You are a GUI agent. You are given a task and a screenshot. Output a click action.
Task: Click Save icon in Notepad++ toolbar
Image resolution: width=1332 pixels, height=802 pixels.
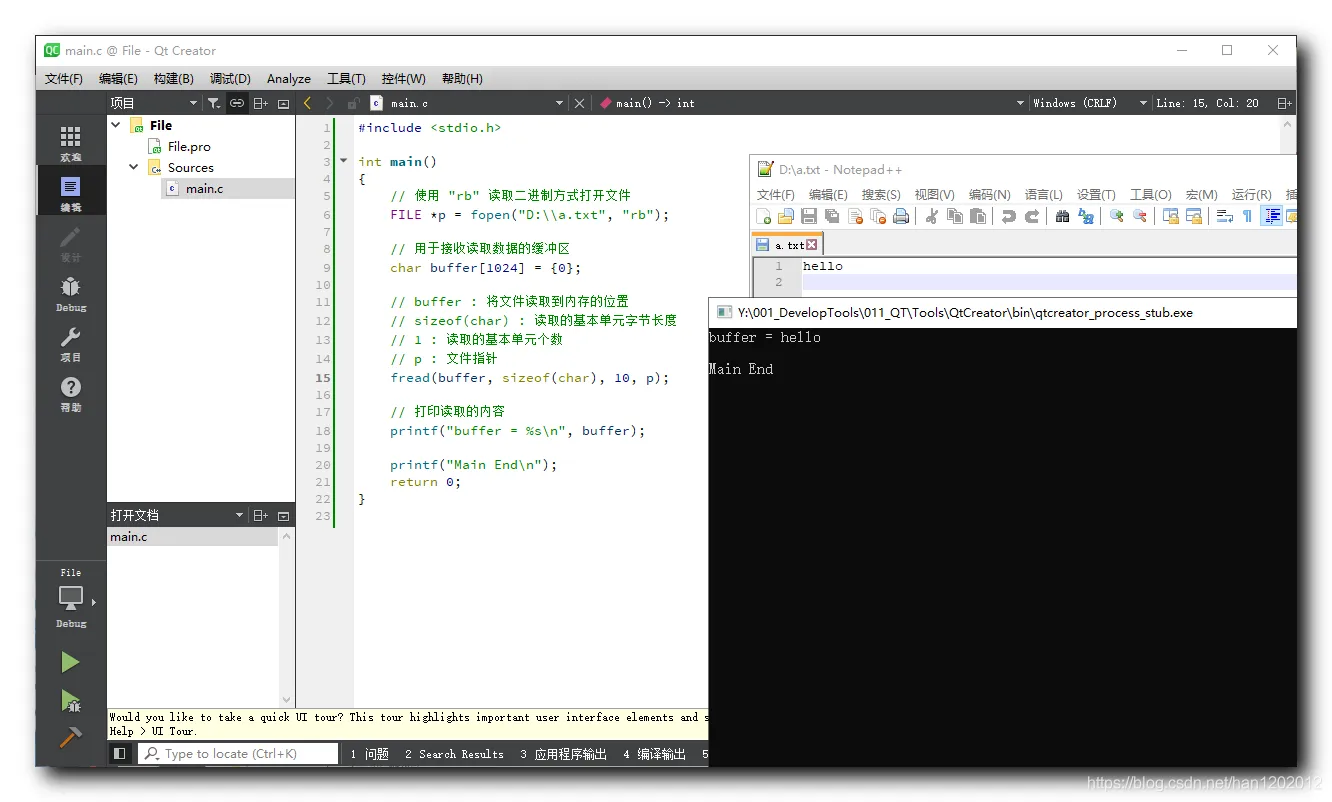click(809, 216)
